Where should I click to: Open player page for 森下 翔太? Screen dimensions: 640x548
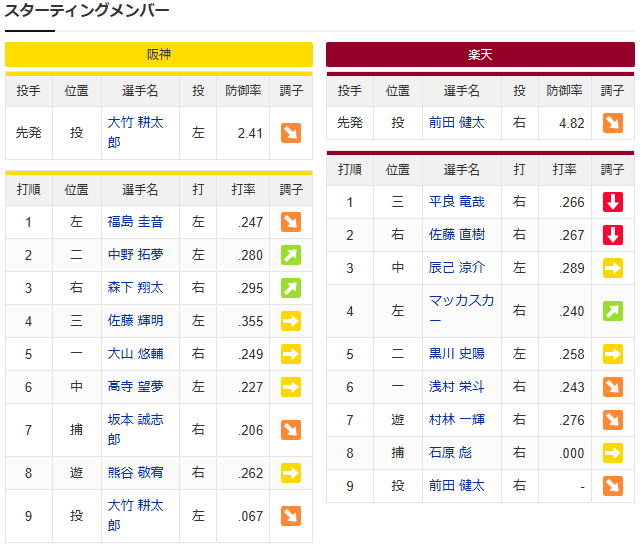[136, 288]
